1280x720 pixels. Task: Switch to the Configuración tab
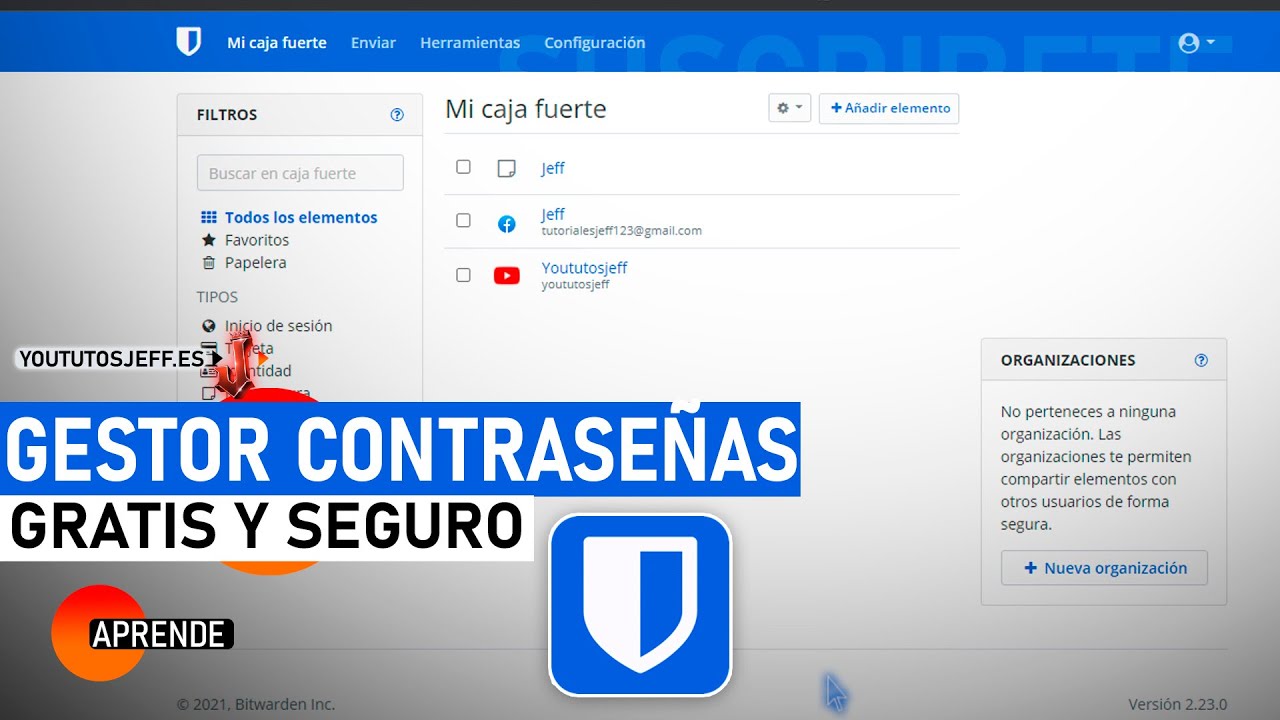595,42
